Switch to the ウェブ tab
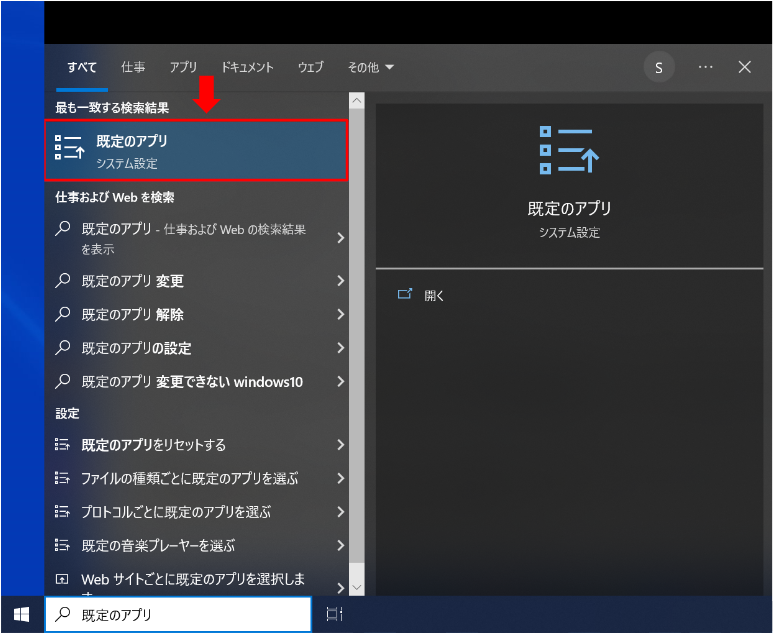The height and width of the screenshot is (636, 773). coord(311,67)
